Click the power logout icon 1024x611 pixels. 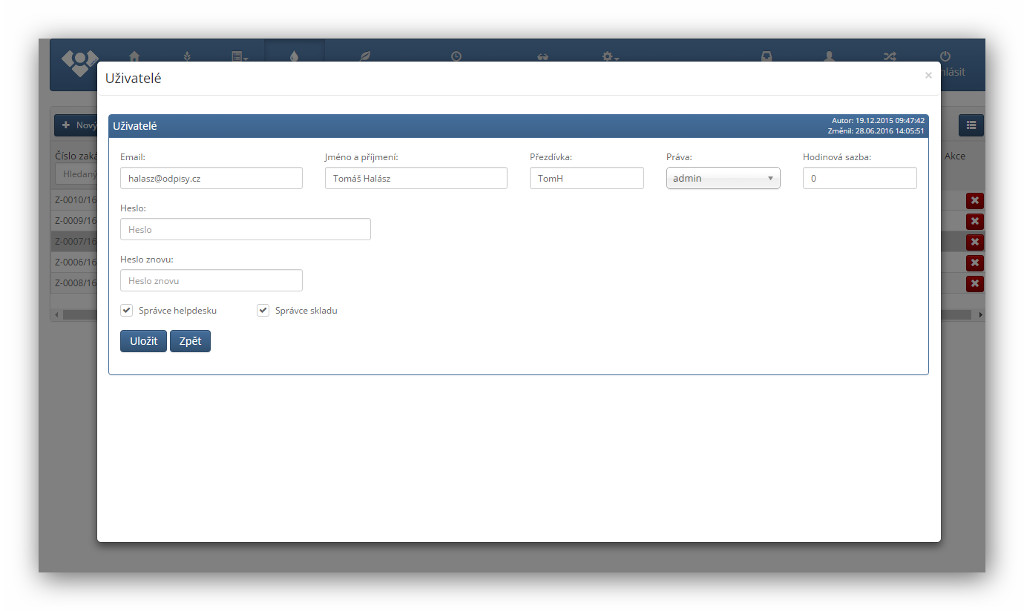[945, 56]
